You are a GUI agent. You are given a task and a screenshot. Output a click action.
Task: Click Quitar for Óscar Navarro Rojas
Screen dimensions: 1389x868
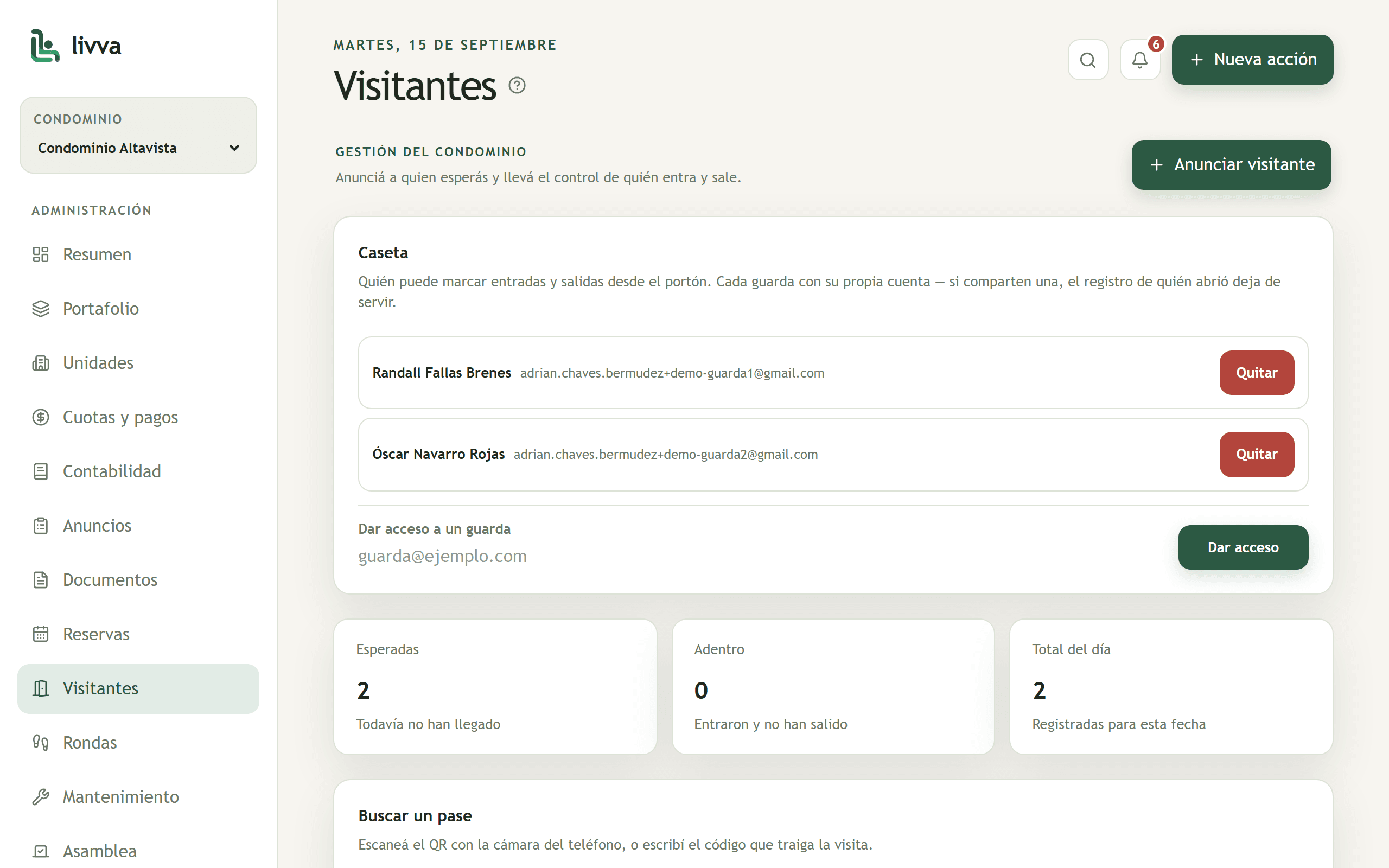1257,454
